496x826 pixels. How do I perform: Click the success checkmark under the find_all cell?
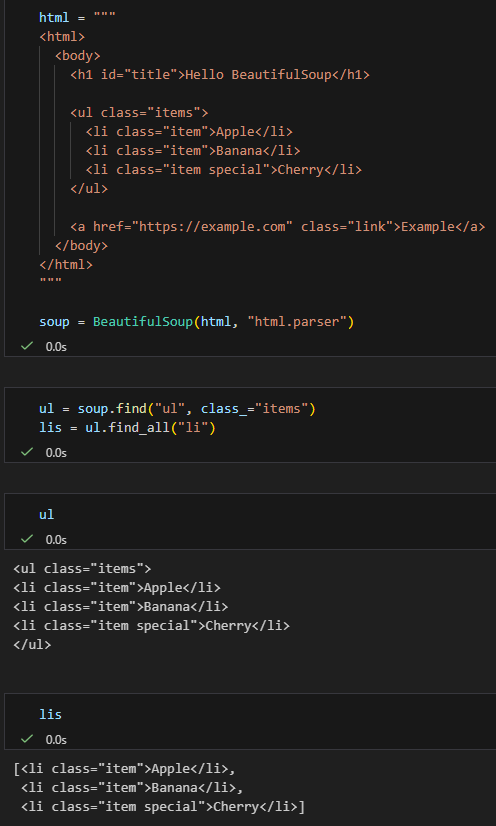(x=26, y=452)
